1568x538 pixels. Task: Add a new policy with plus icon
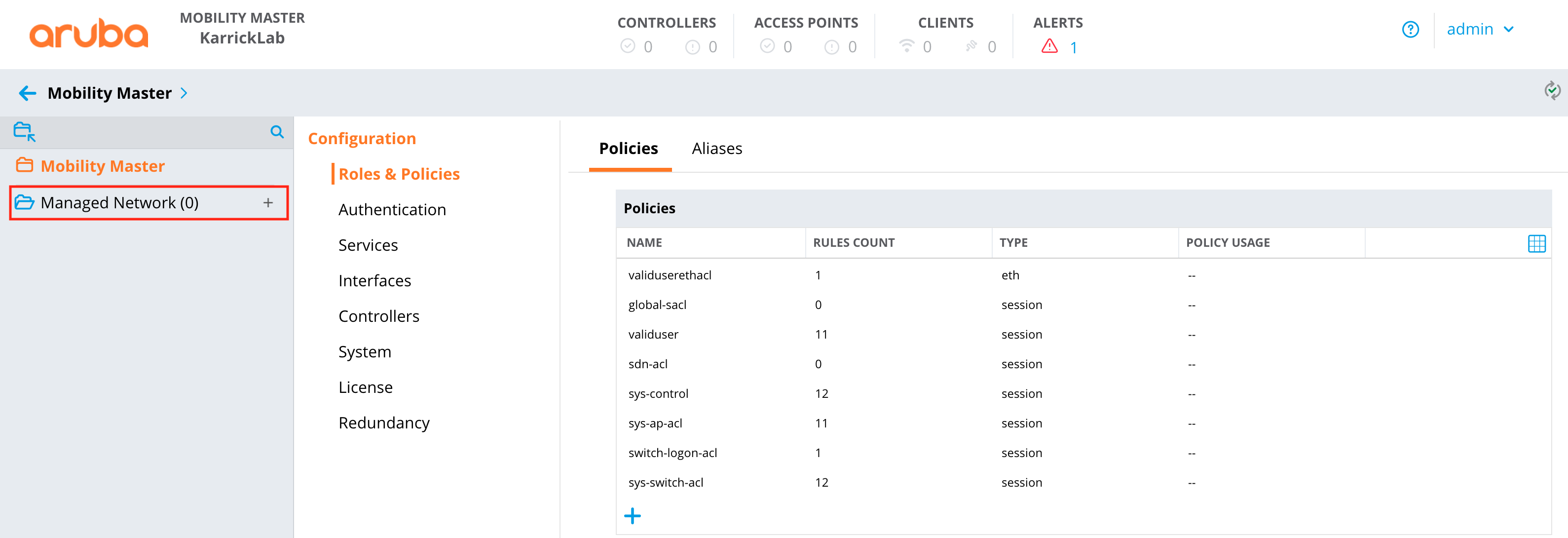click(633, 516)
